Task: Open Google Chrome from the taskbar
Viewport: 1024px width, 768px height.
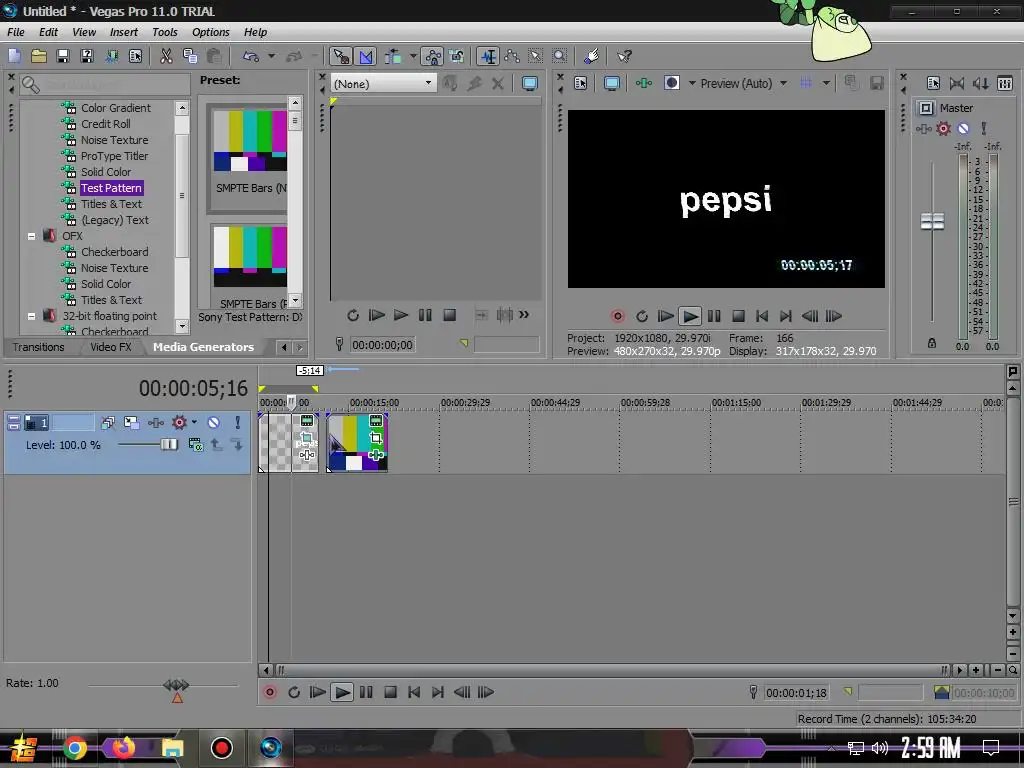Action: 74,748
